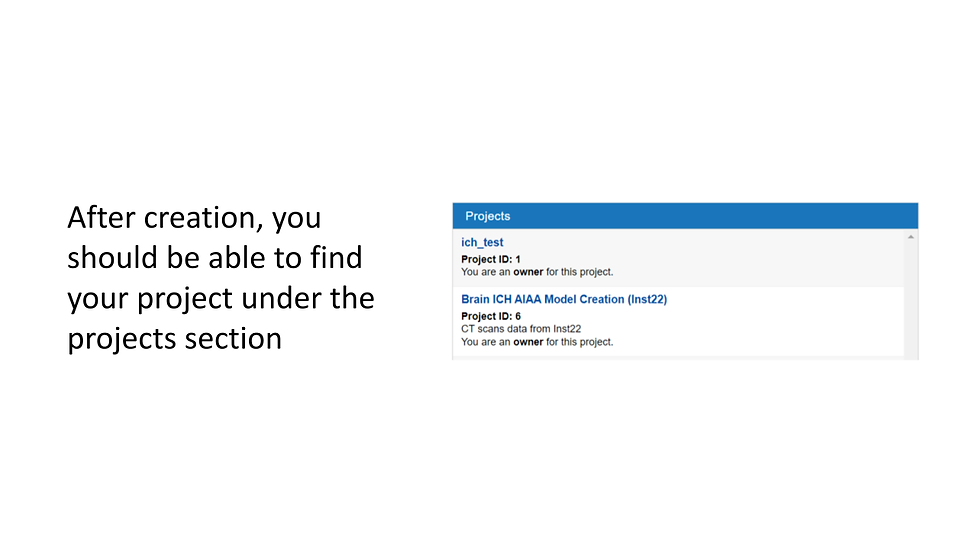977x549 pixels.
Task: Click the Projects panel header
Action: (684, 216)
